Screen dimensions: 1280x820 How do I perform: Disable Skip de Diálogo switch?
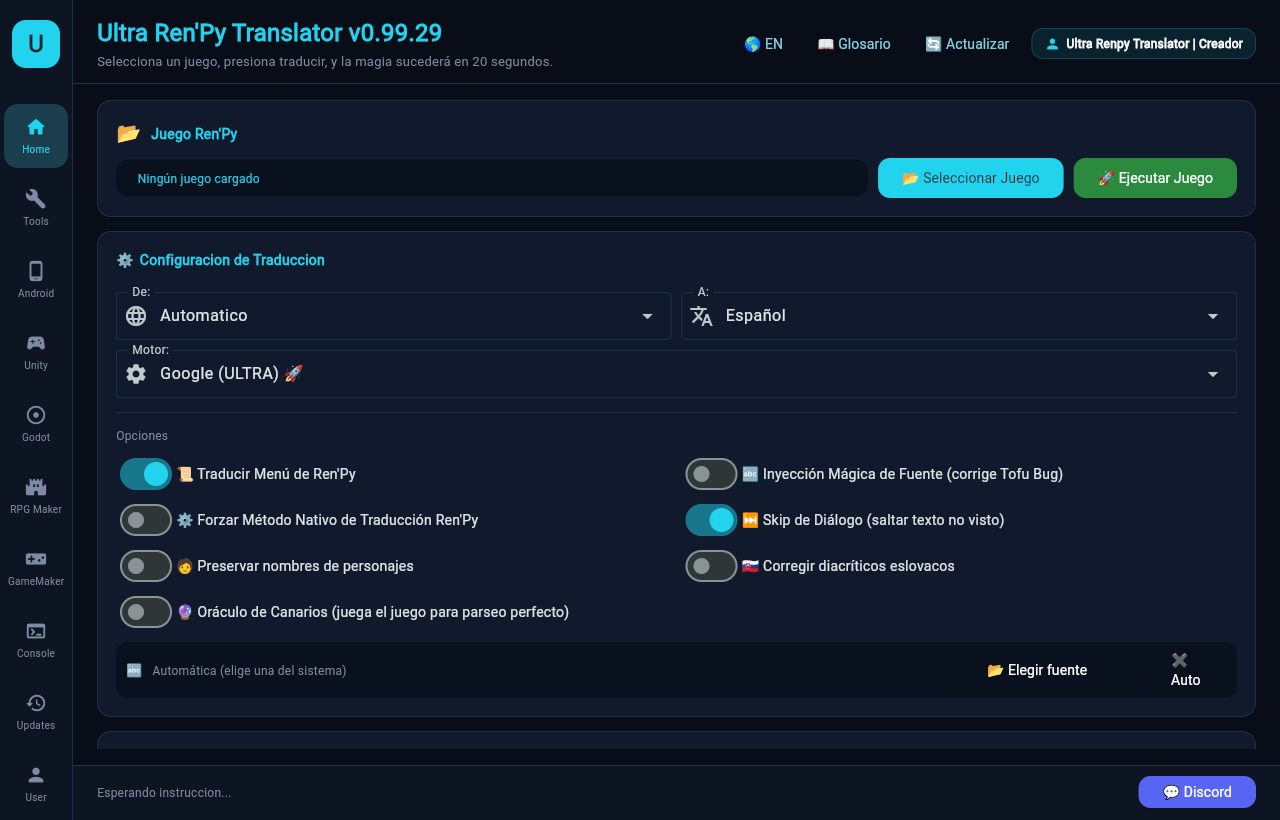711,520
